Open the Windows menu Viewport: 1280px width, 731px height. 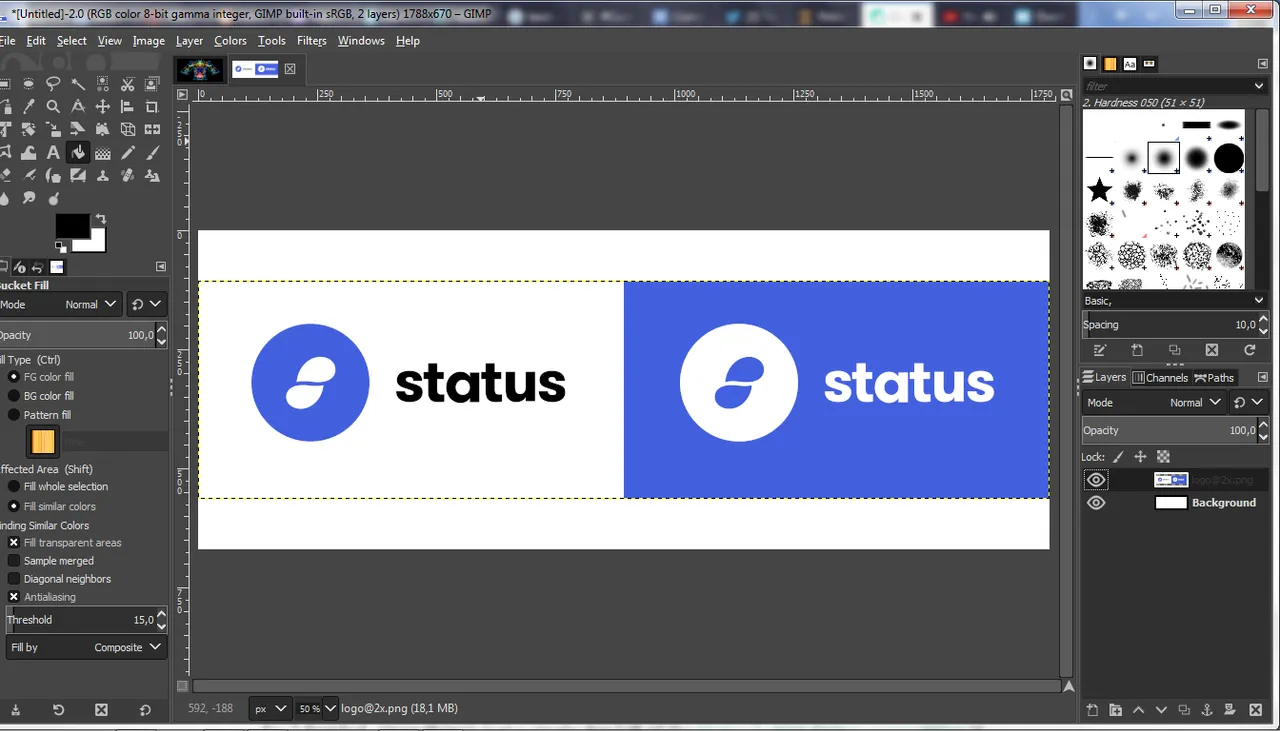(361, 41)
